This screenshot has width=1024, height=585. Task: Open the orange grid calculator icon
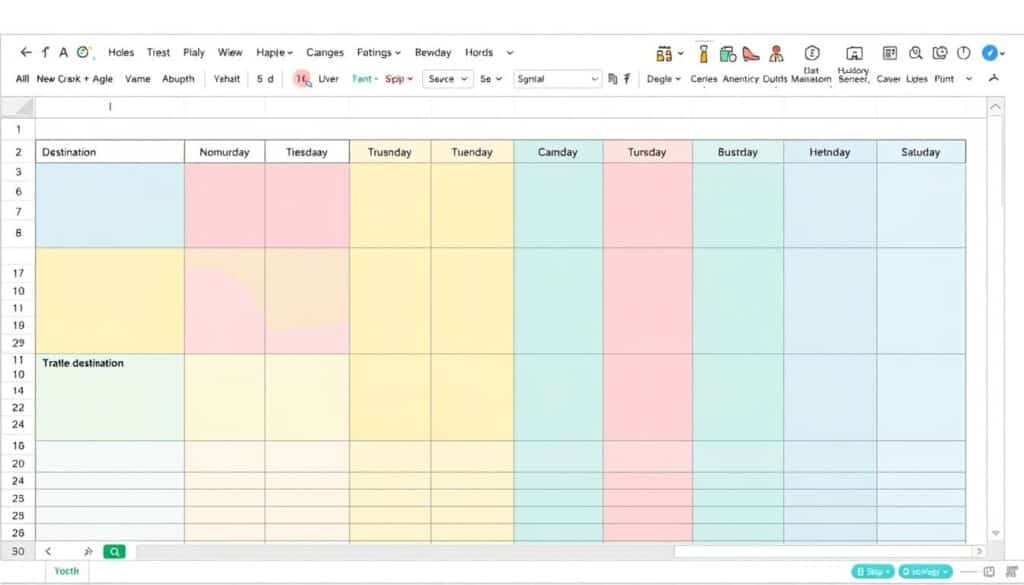(x=664, y=54)
